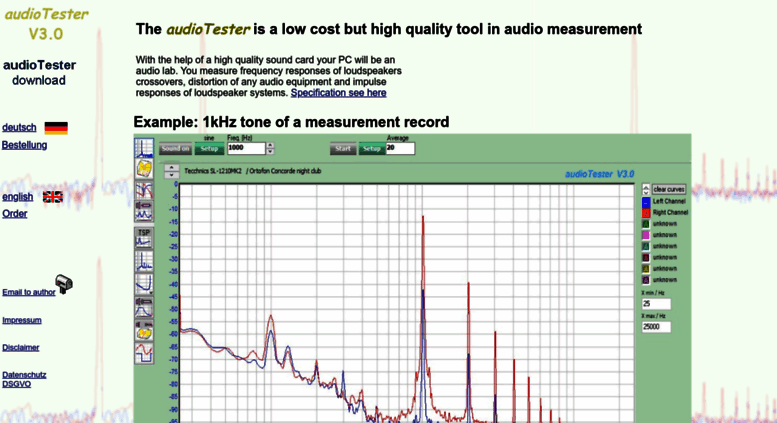Click the dark green unknown curve swatch
This screenshot has width=777, height=423.
coord(646,224)
